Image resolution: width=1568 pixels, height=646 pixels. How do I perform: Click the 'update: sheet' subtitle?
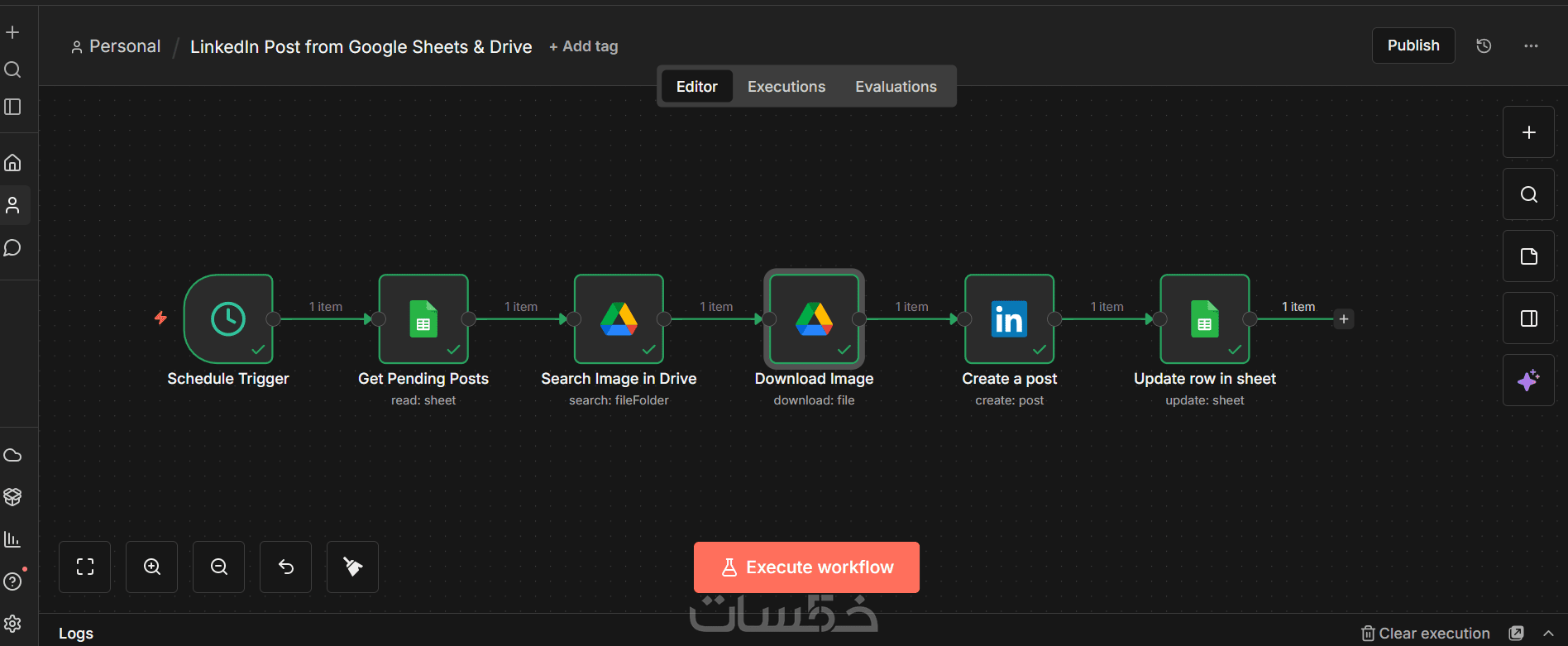pyautogui.click(x=1205, y=400)
